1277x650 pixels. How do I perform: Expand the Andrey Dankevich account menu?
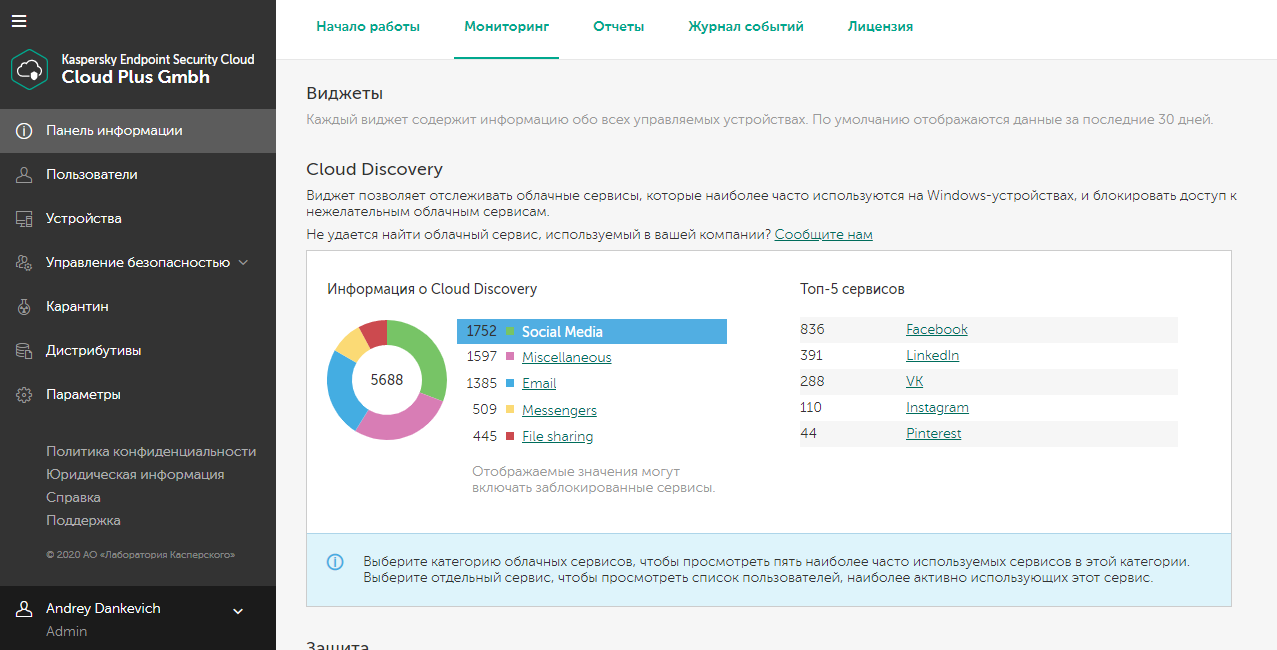click(238, 610)
